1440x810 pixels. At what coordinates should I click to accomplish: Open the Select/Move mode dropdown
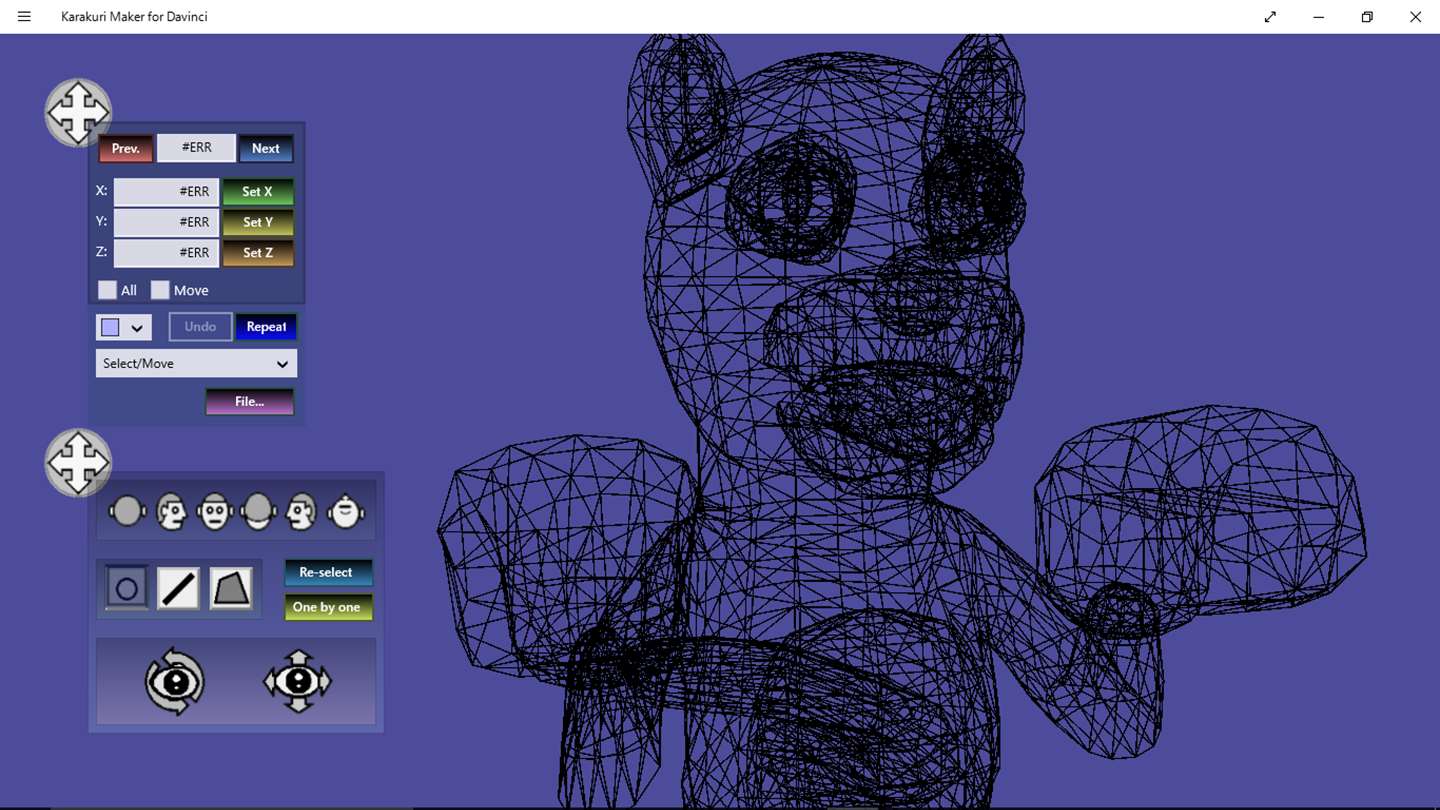coord(196,363)
